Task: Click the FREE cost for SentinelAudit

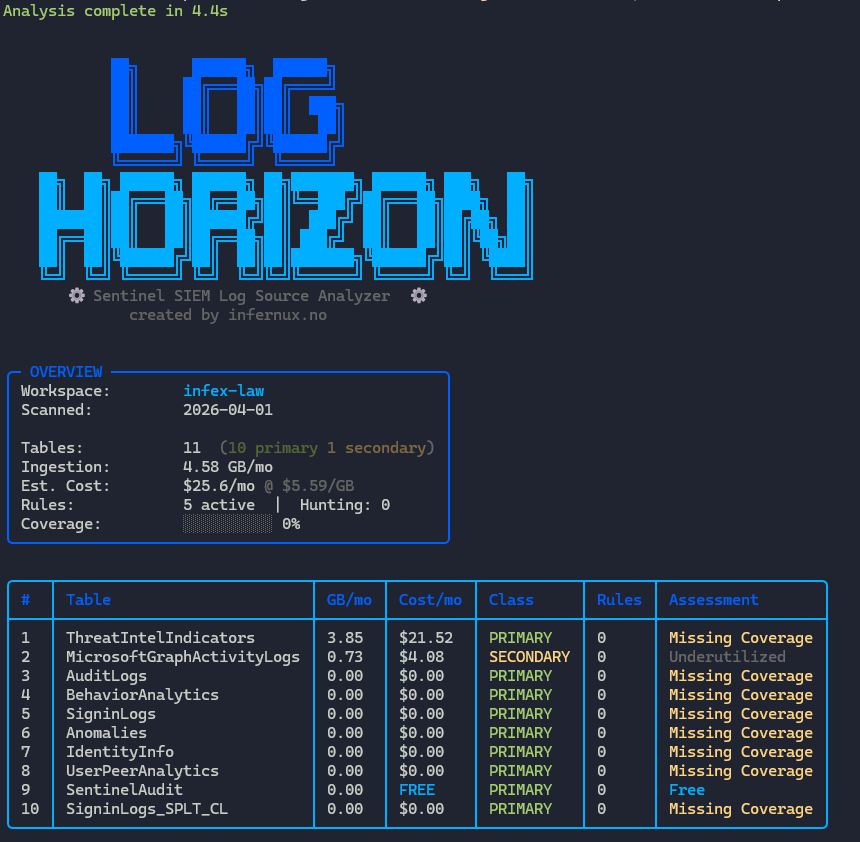Action: (417, 790)
